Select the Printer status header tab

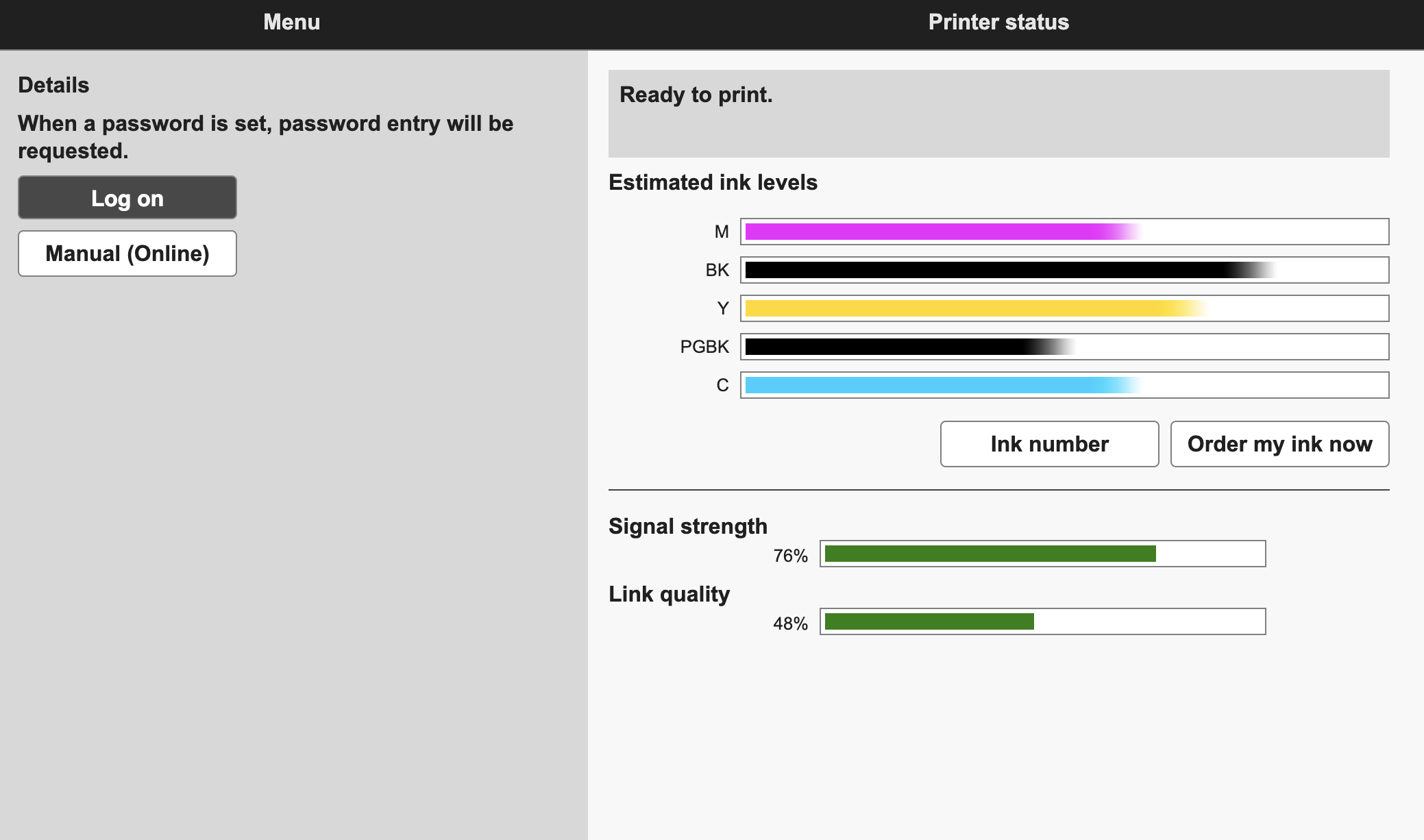998,23
